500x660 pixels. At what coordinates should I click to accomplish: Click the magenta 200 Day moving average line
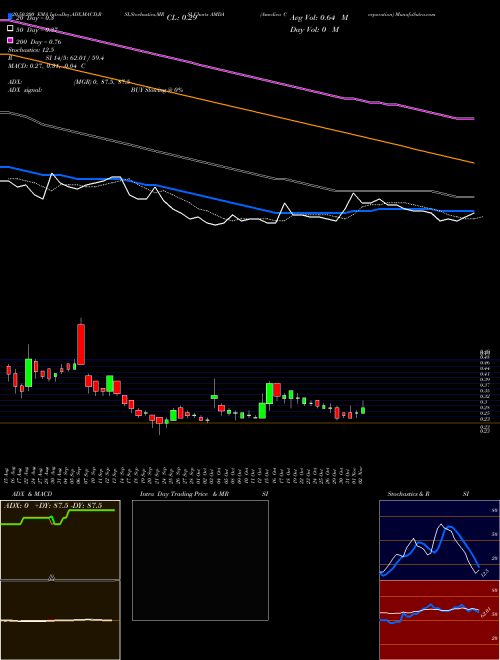coord(236,73)
